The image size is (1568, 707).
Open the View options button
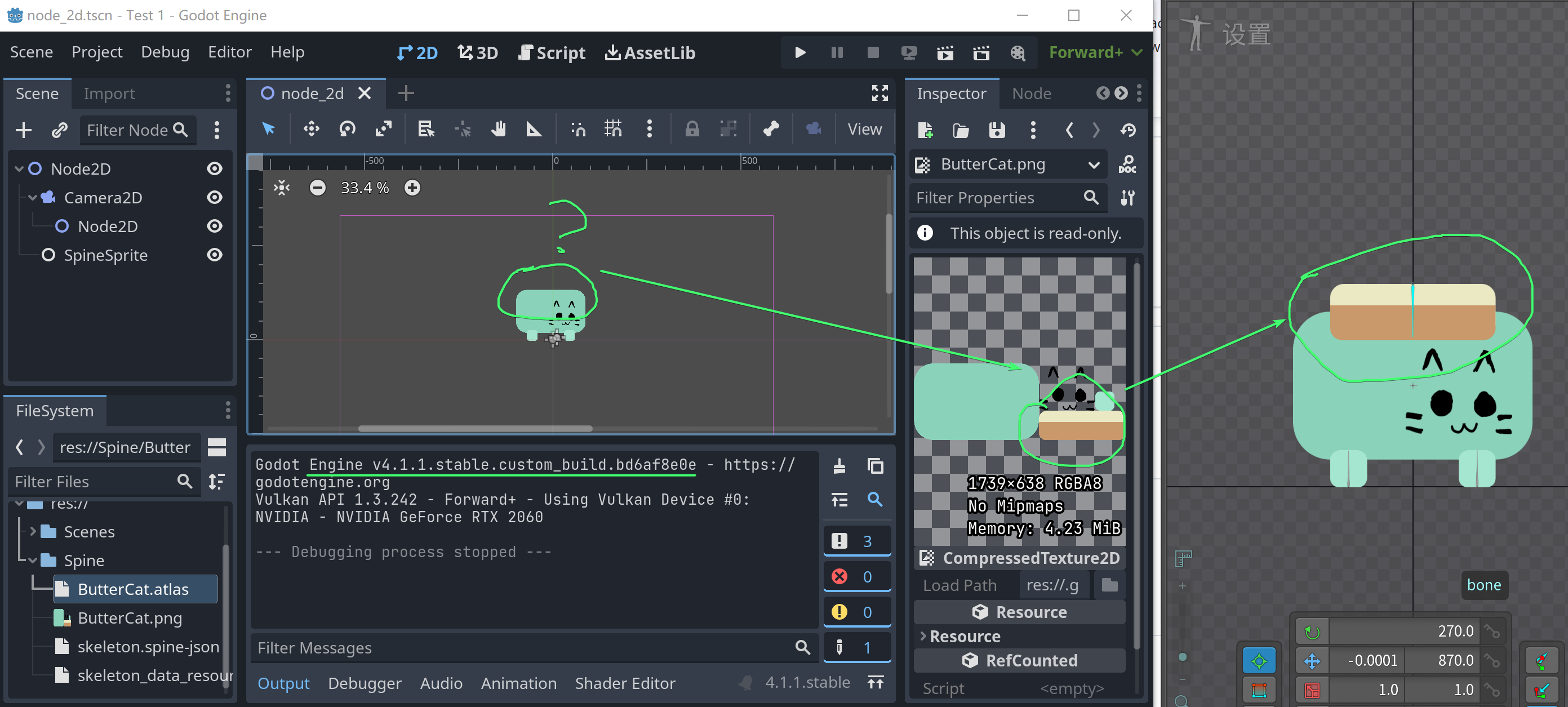(x=864, y=129)
